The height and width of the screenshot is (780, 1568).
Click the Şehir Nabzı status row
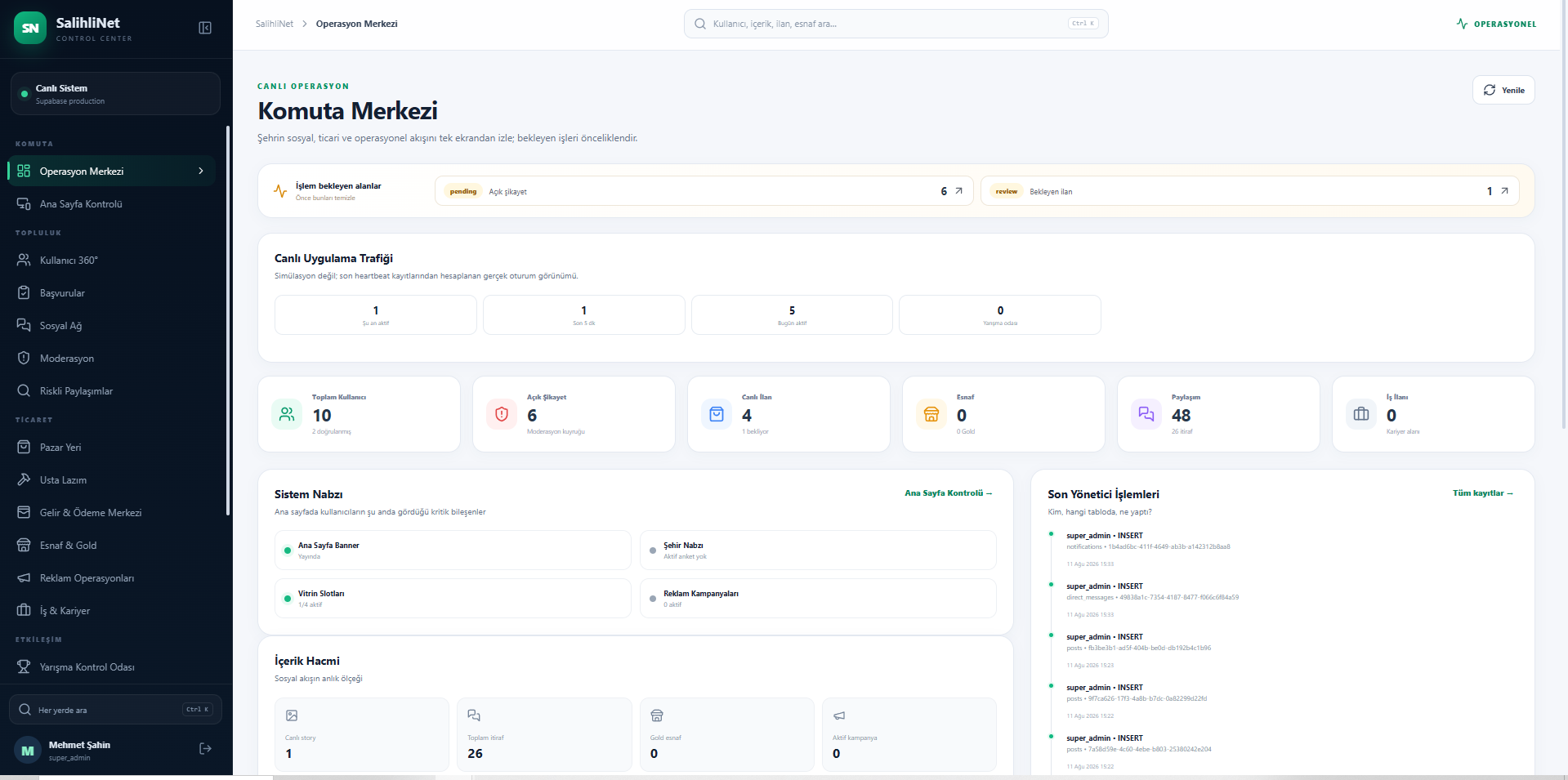tap(818, 550)
